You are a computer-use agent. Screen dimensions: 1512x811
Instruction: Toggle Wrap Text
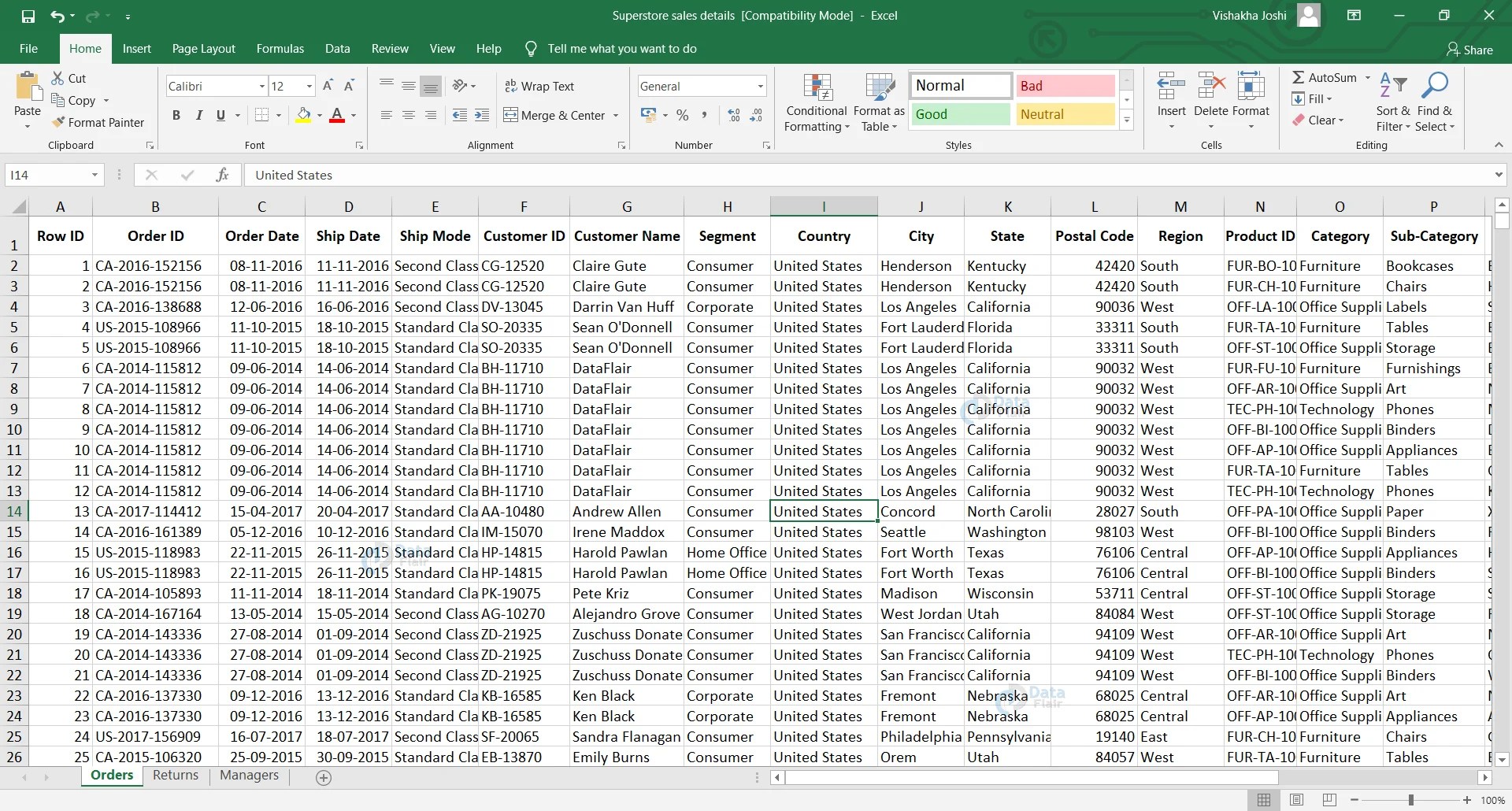539,86
